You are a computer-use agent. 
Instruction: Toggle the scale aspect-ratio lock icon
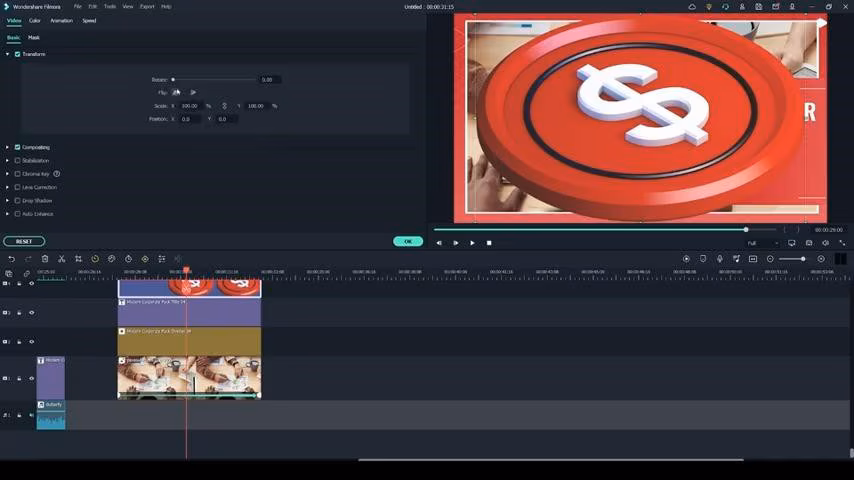[224, 106]
